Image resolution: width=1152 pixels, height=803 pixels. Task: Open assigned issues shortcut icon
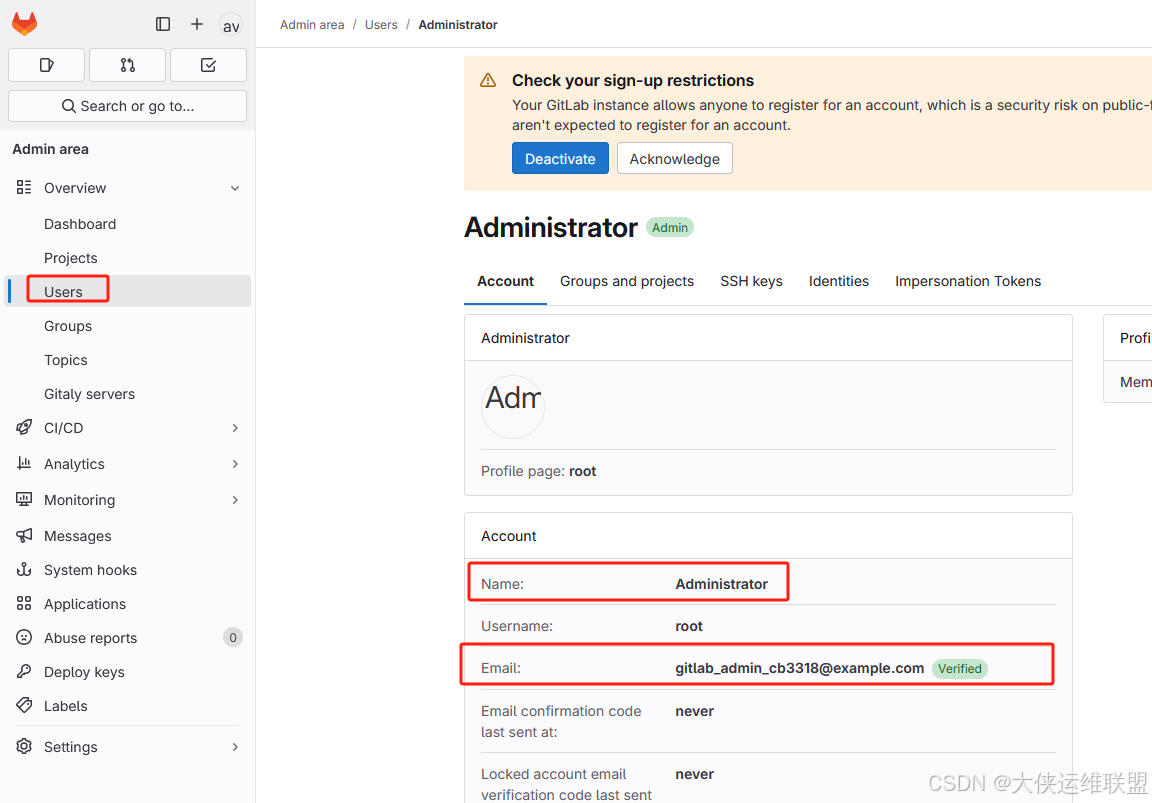click(46, 65)
